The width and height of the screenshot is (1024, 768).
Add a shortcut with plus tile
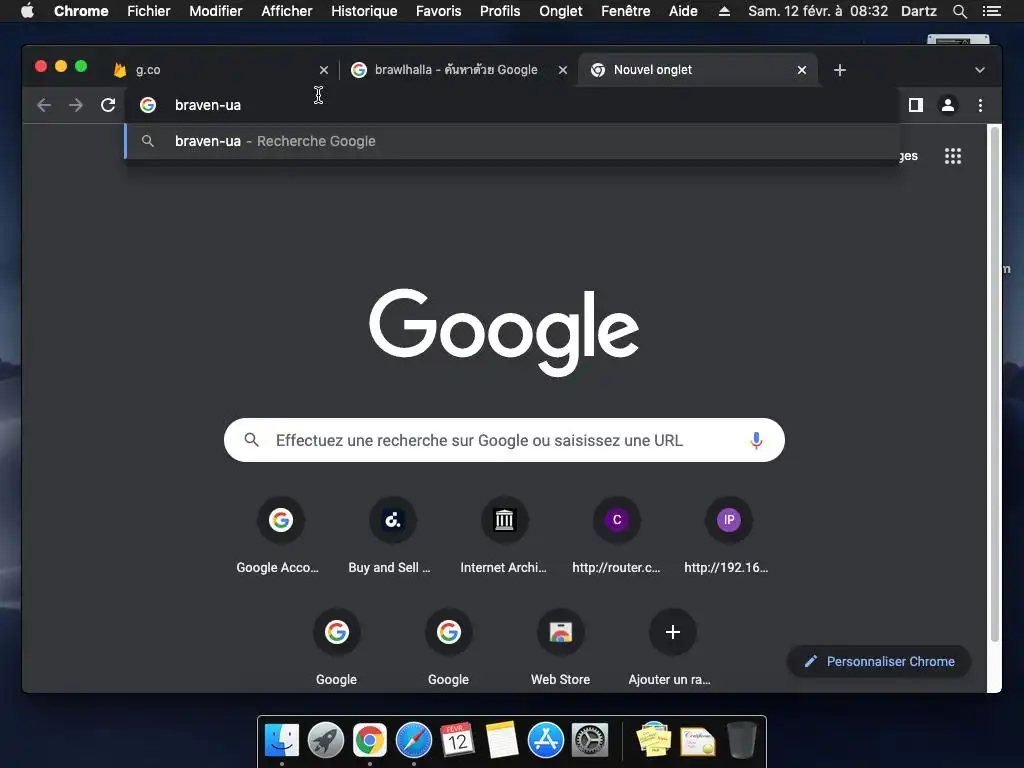(x=673, y=648)
